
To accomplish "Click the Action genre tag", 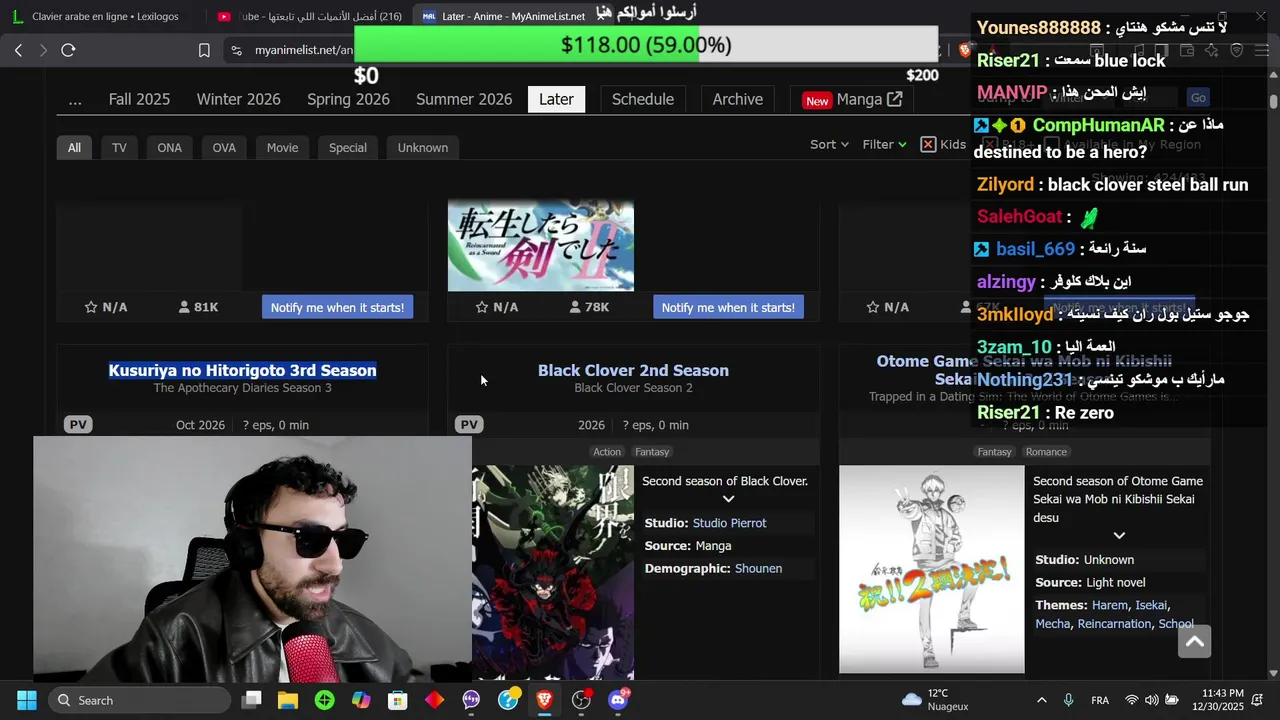I will [x=607, y=452].
